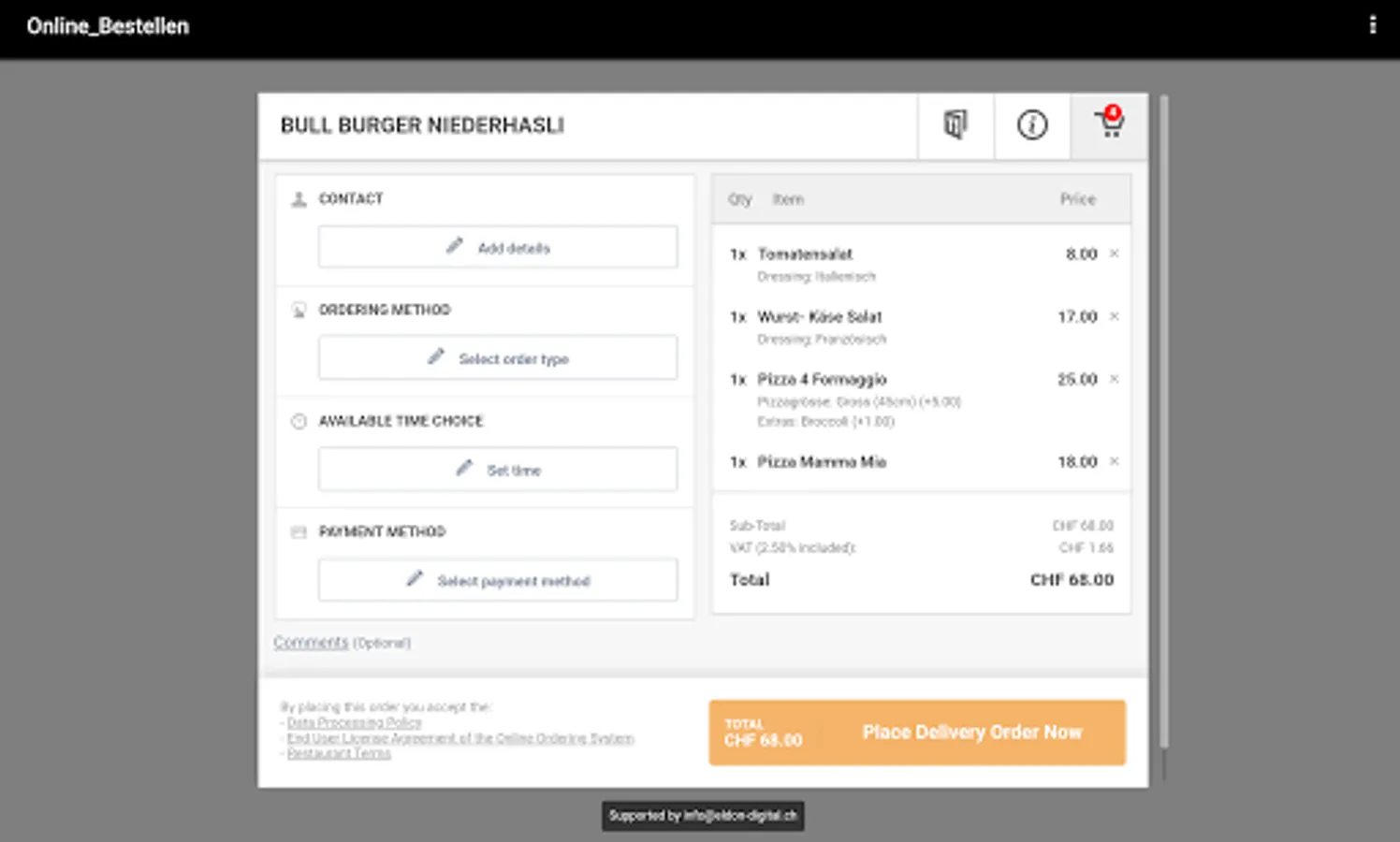Click the Sub-Total CHF 68.00 value
This screenshot has height=842, width=1400.
coord(1083,526)
